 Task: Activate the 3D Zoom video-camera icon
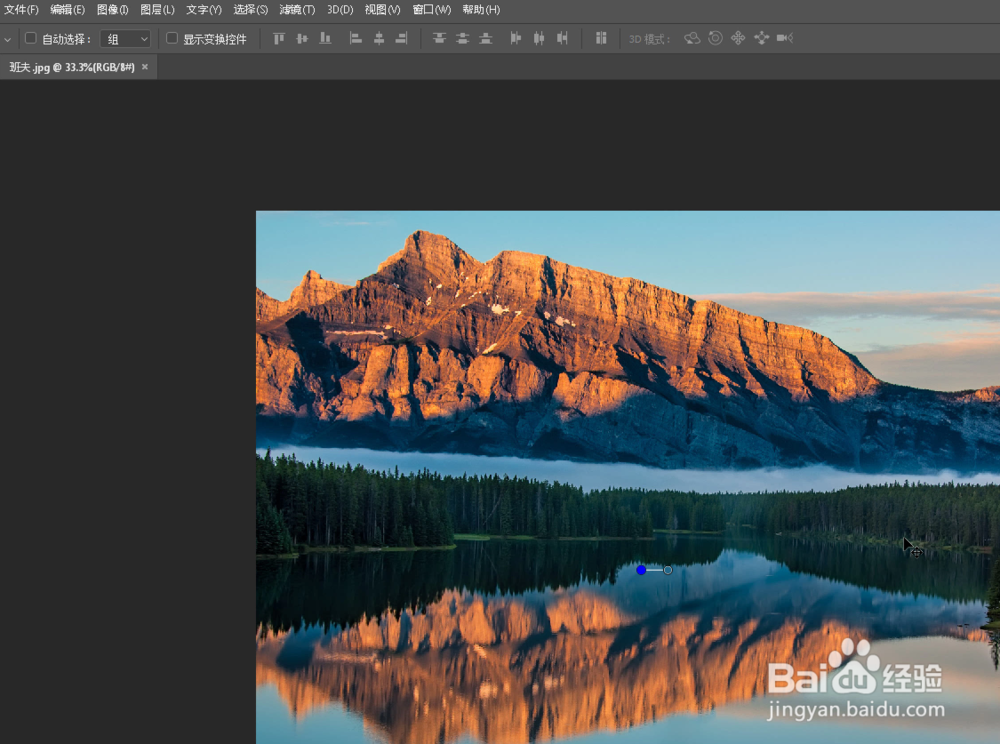(785, 38)
